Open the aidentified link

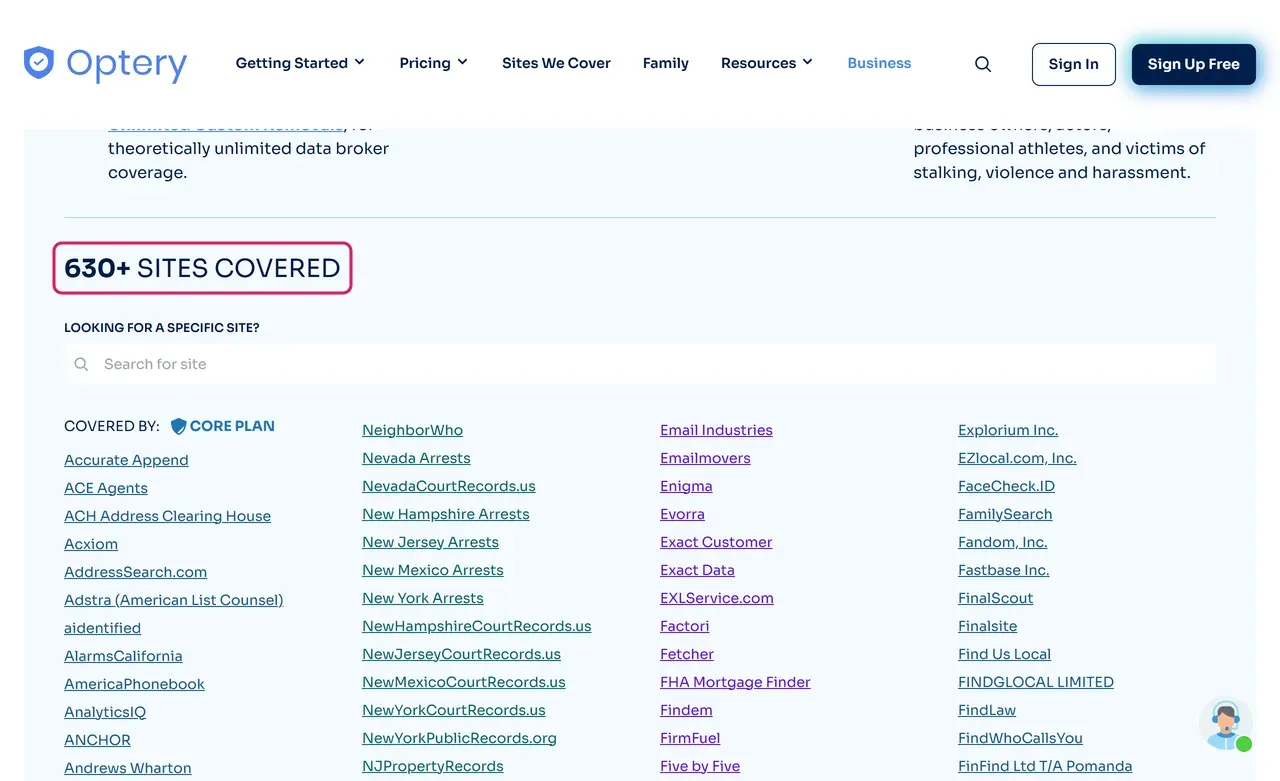(x=102, y=628)
